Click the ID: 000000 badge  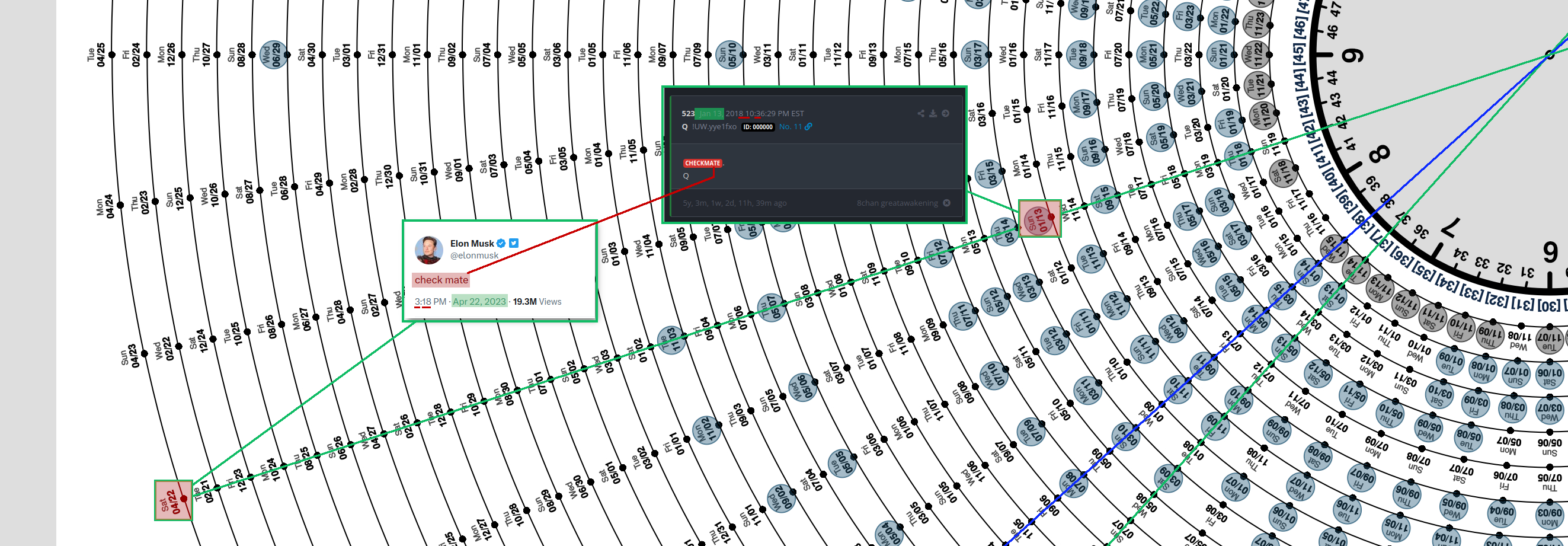point(758,127)
